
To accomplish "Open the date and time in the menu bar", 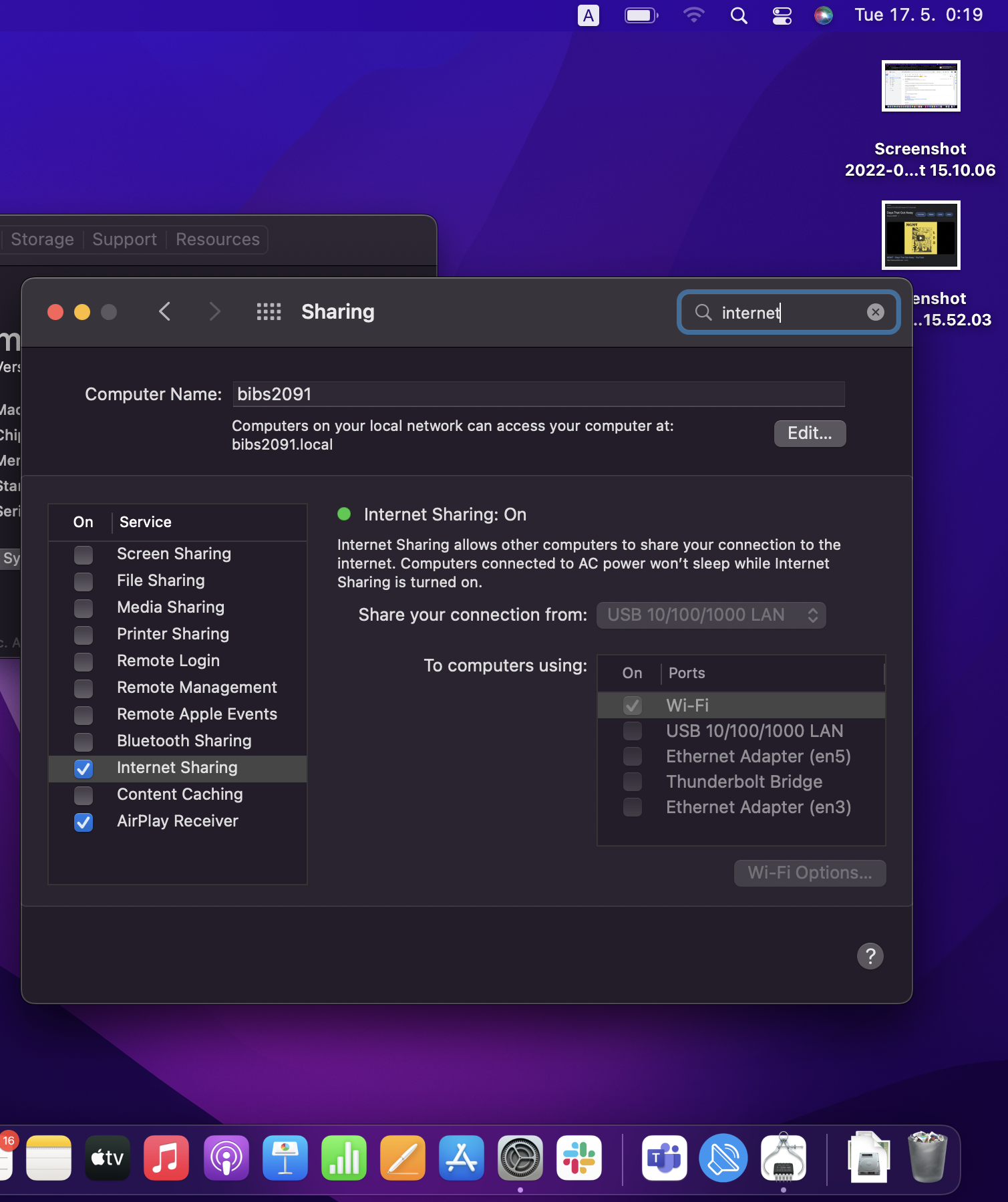I will click(x=918, y=15).
